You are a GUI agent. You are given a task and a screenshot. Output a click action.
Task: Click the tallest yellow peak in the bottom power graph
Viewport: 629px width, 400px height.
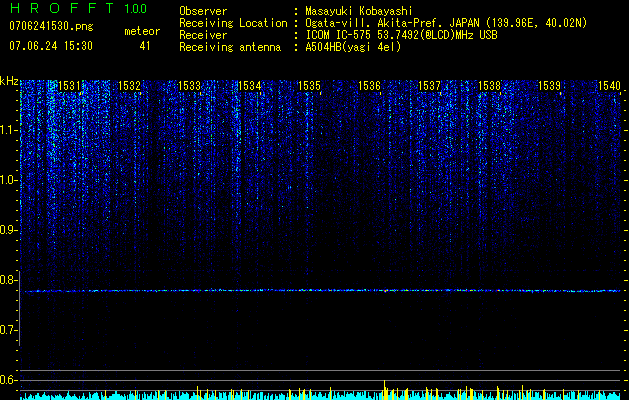(384, 390)
